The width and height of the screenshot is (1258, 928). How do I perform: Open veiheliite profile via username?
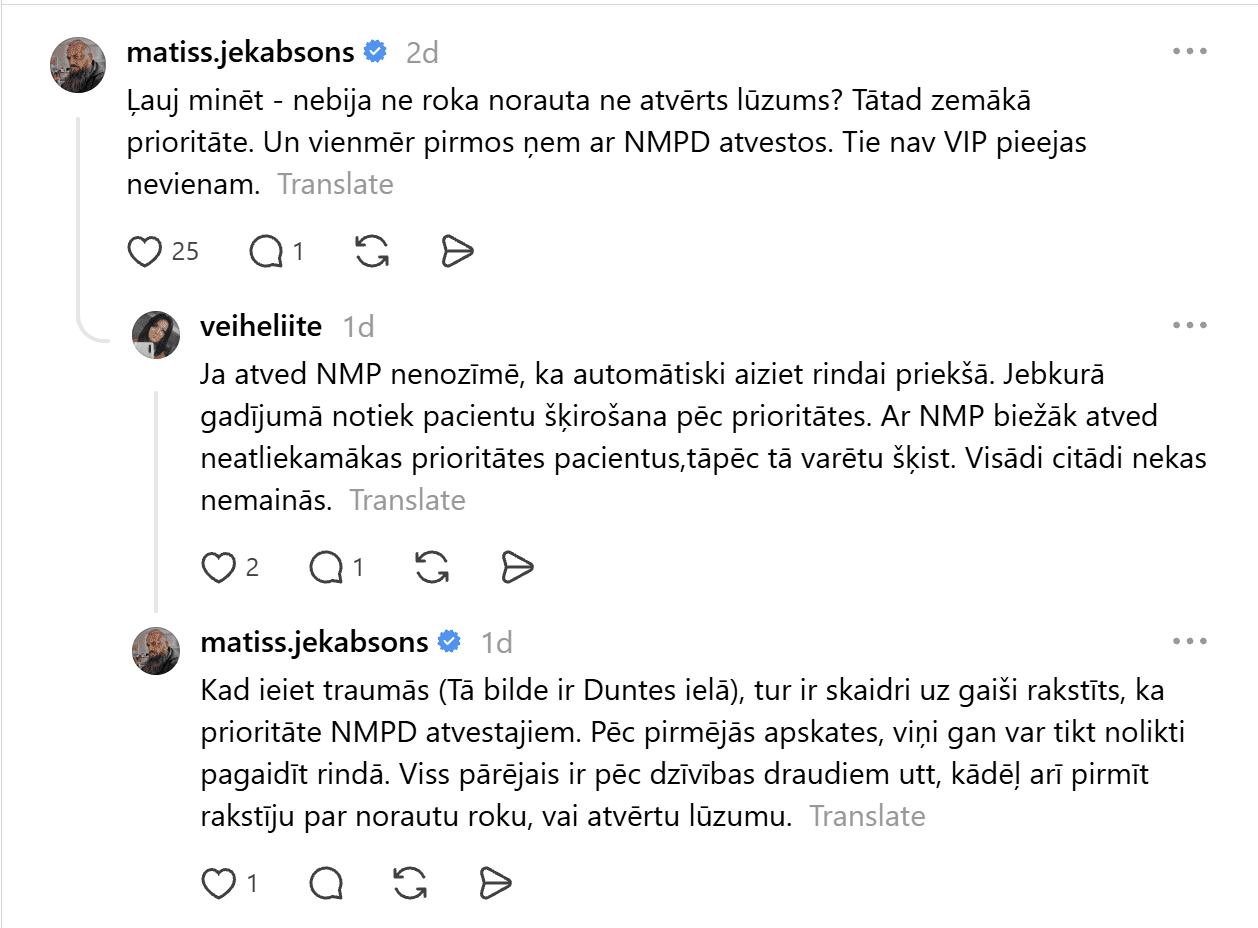pyautogui.click(x=262, y=326)
